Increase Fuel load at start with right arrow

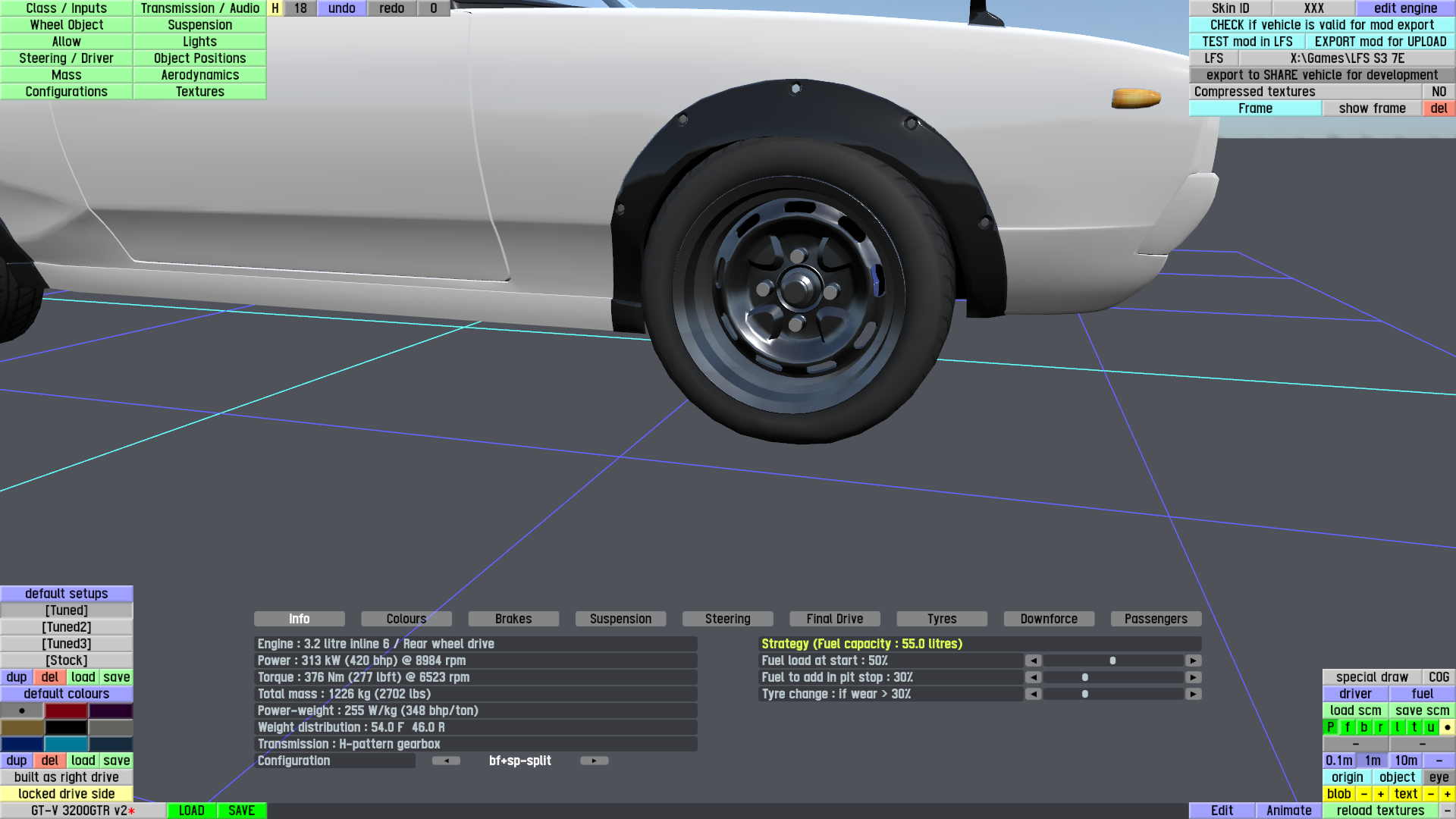pyautogui.click(x=1193, y=661)
